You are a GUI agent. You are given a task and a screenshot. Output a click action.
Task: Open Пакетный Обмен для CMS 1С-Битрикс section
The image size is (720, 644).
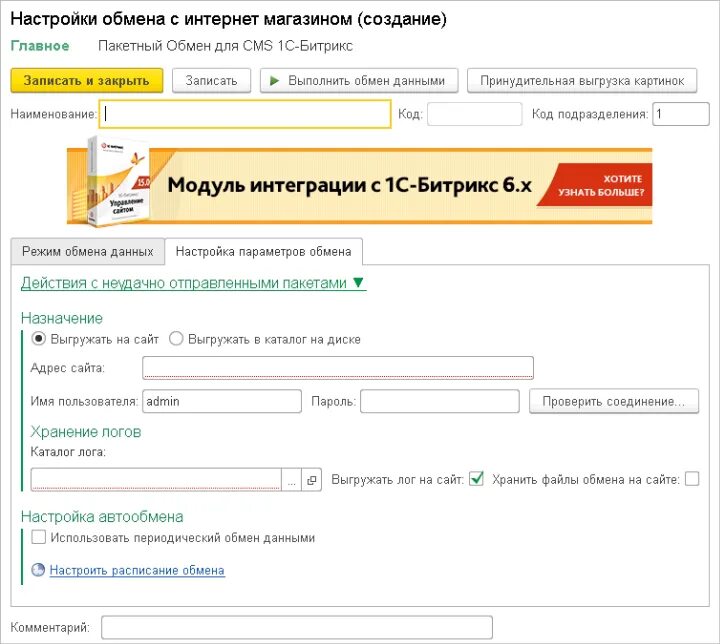(x=225, y=46)
